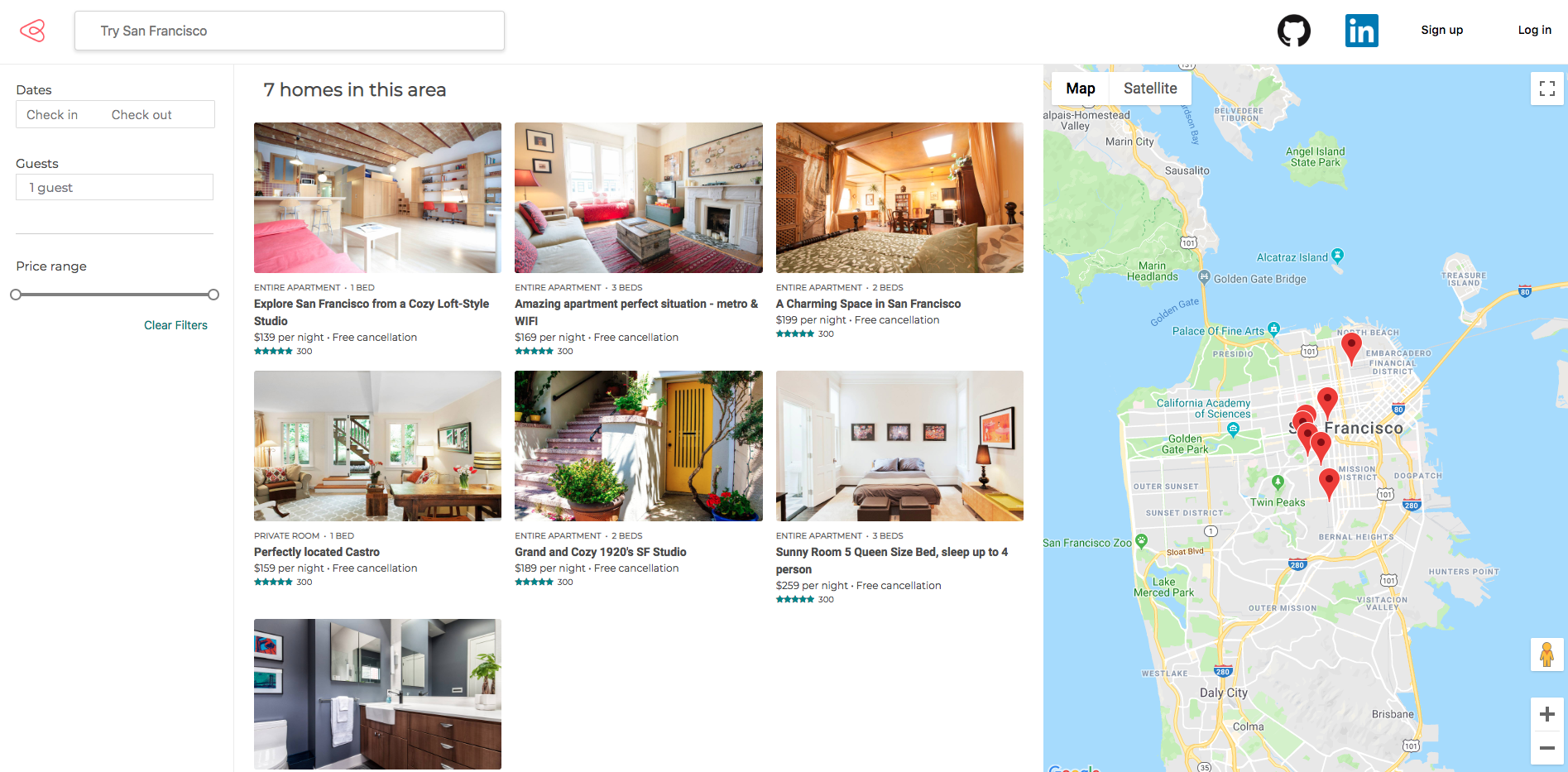Click the Sign up link
This screenshot has width=1568, height=772.
click(x=1441, y=31)
